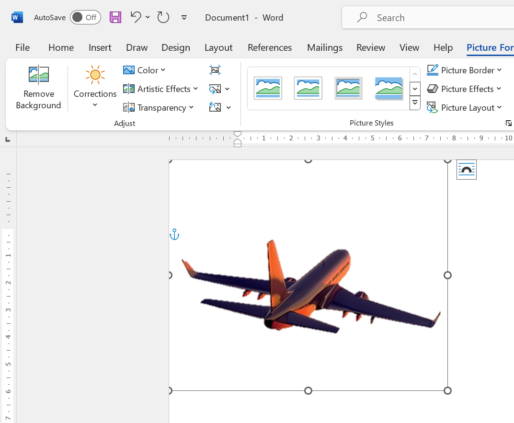Open the Artistic Effects dropdown
This screenshot has width=514, height=423.
point(160,89)
